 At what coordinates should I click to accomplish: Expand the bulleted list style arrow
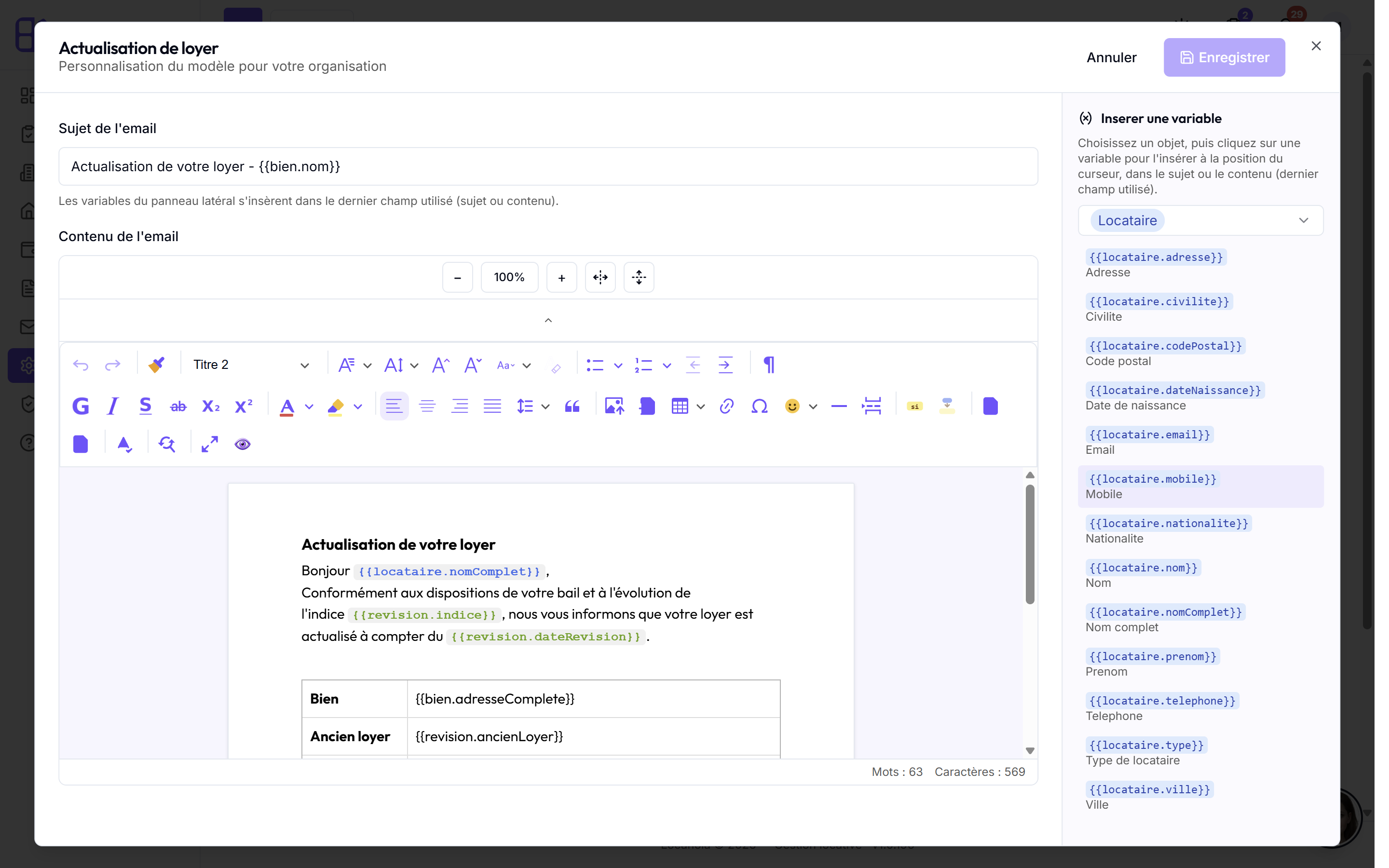(618, 366)
